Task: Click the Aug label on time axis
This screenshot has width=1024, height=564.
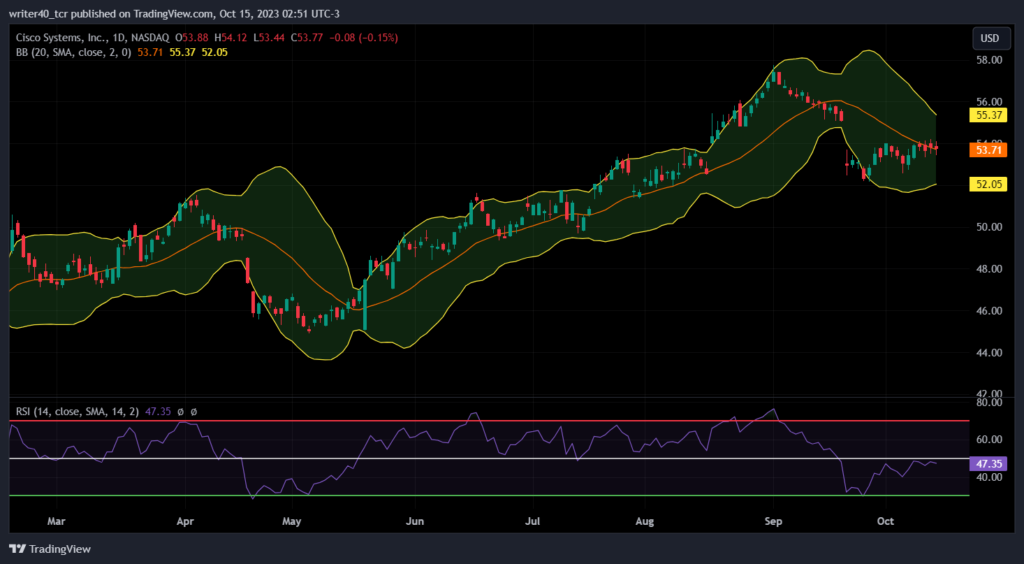Action: 645,522
